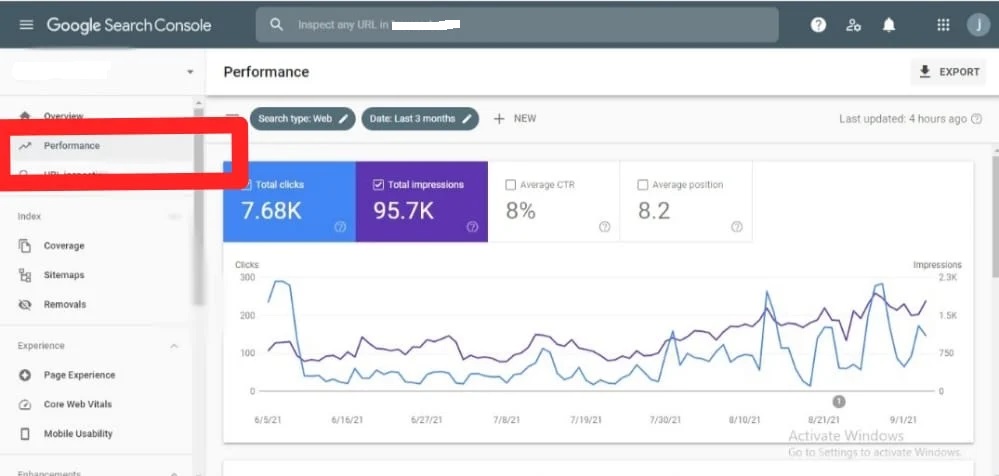
Task: Click the chart annotation marker 1
Action: (839, 401)
